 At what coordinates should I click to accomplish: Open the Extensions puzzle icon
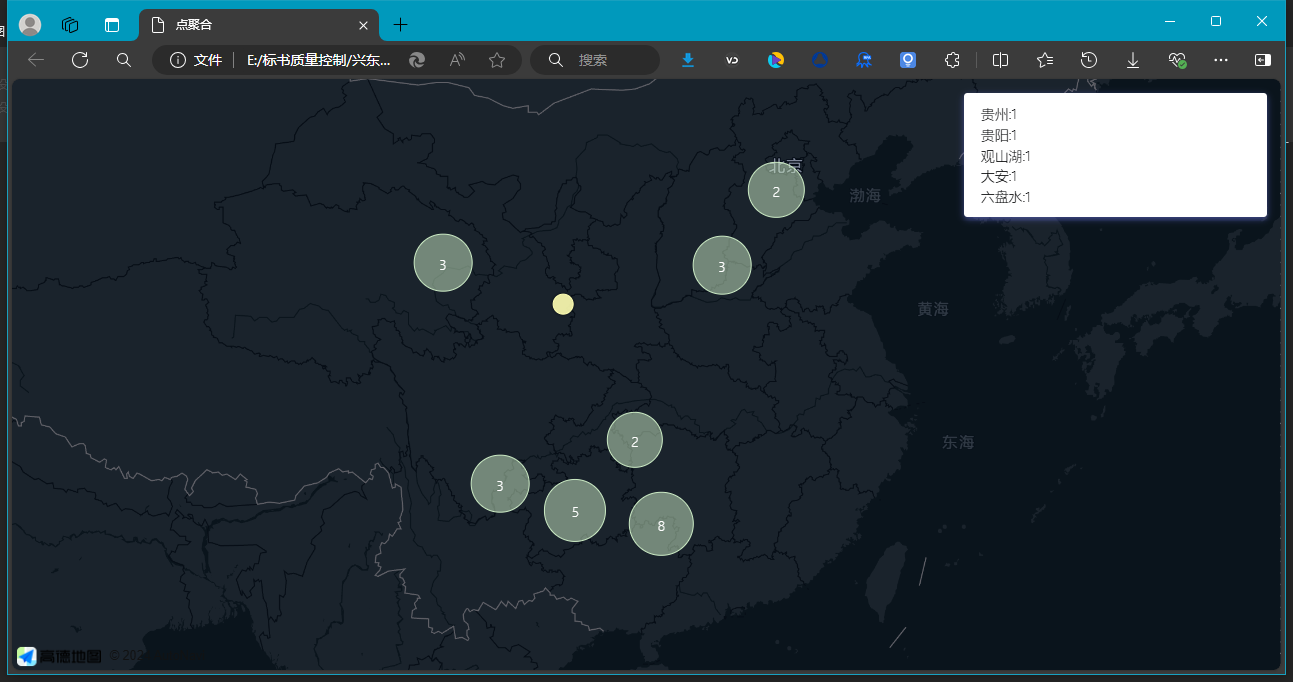point(952,60)
